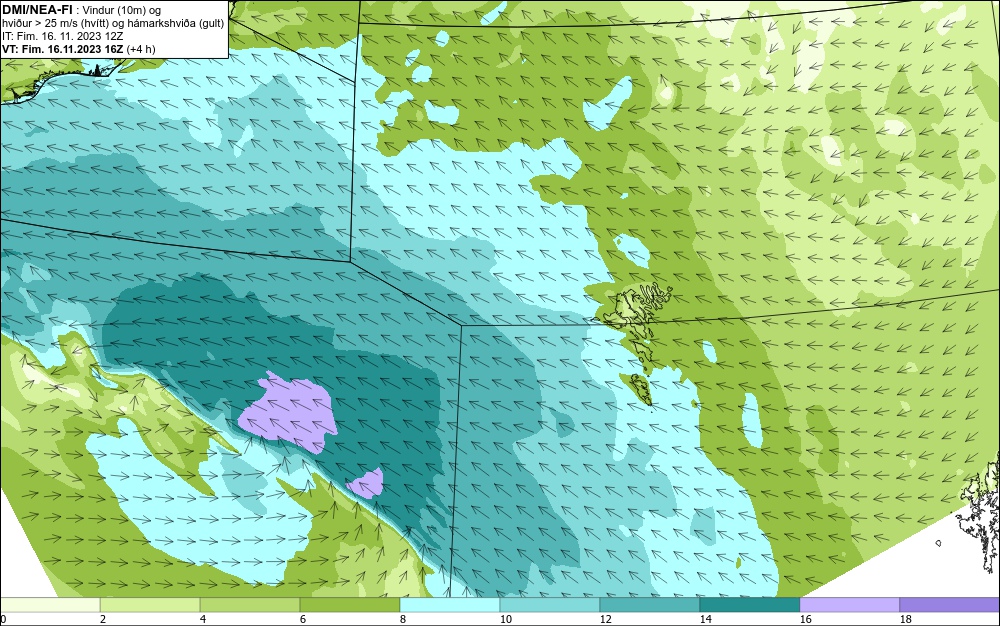Click the '6' tick label on the scale
Screen dimensions: 1000x626
pos(302,619)
